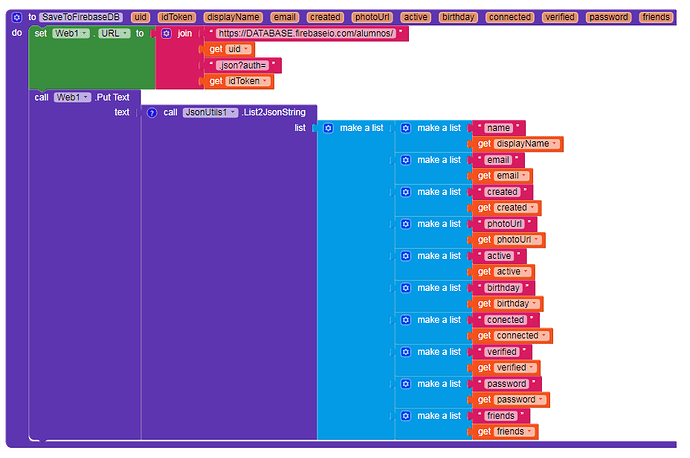Select the idToken parameter in procedure header
Viewport: 690px width, 458px height.
[x=176, y=17]
